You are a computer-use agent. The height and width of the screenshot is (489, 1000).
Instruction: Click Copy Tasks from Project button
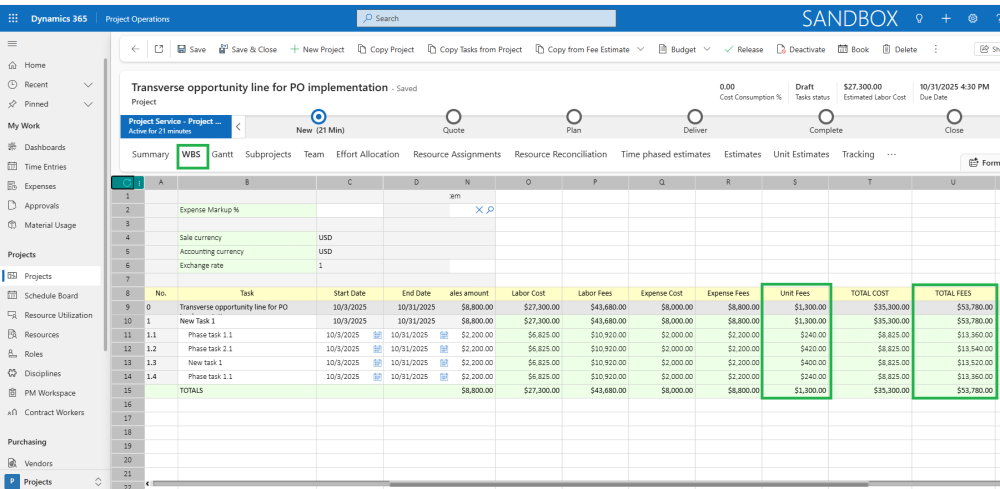pos(474,49)
